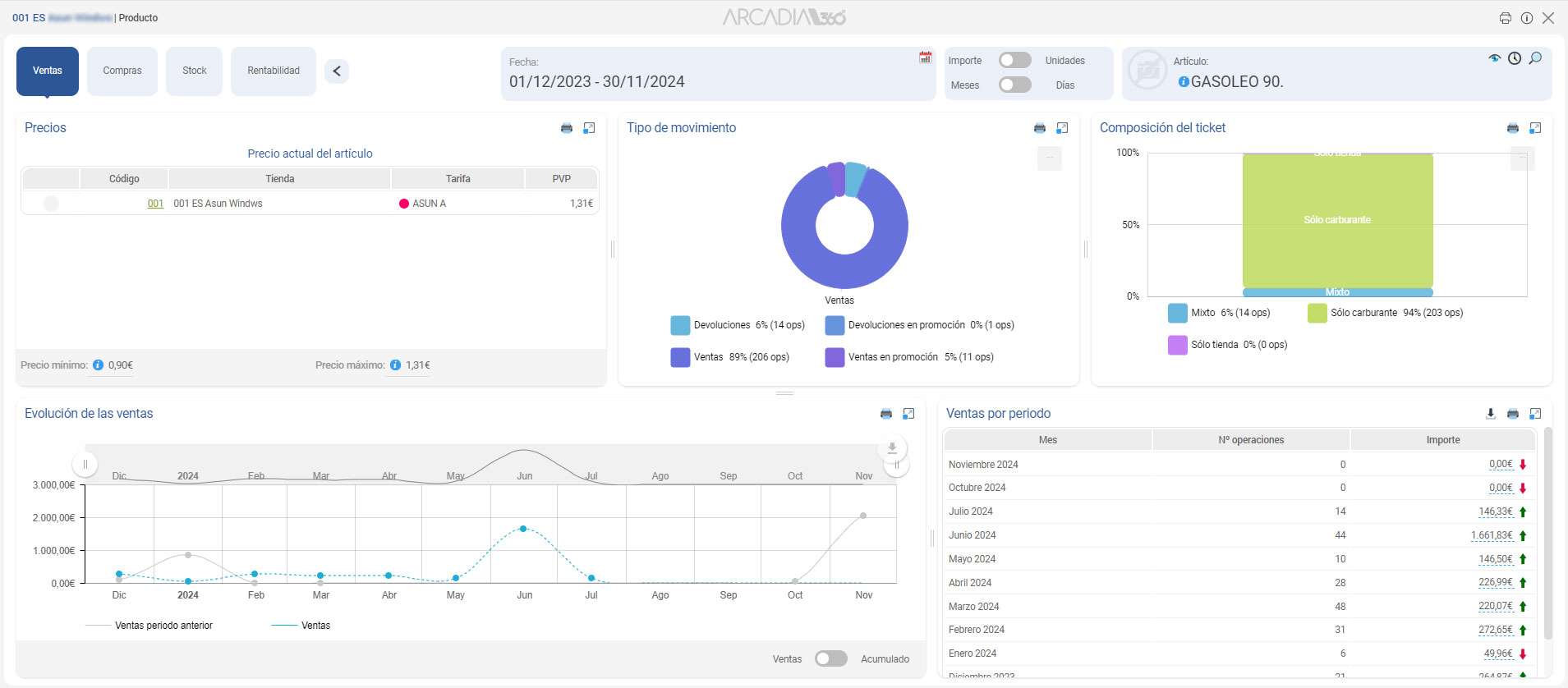1568x688 pixels.
Task: Open the Composición del ticket chart options menu
Action: tap(1522, 158)
